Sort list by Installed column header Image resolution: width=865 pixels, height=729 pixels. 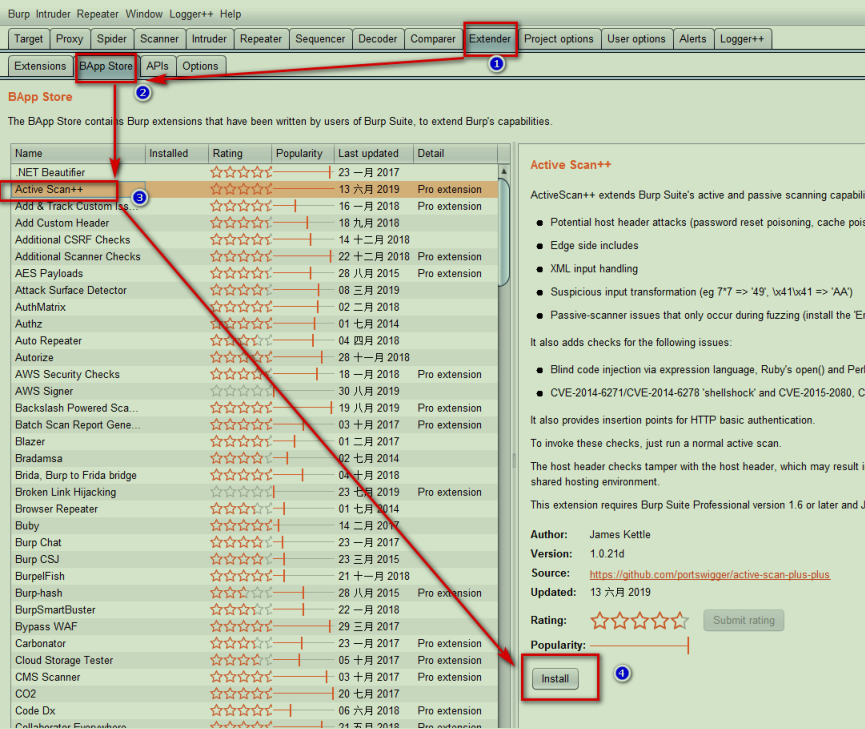pos(177,153)
